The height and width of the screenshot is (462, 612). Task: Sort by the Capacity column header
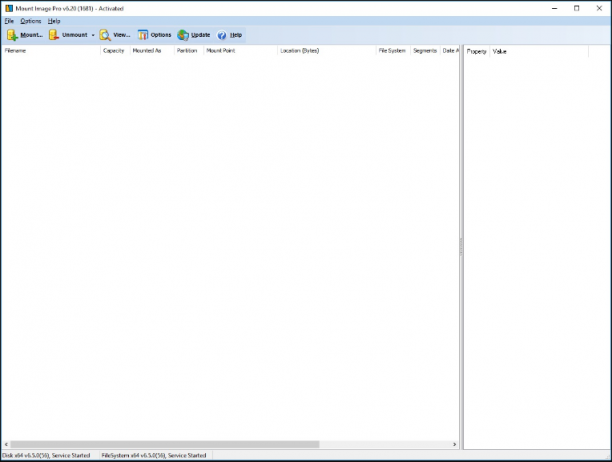[x=115, y=51]
